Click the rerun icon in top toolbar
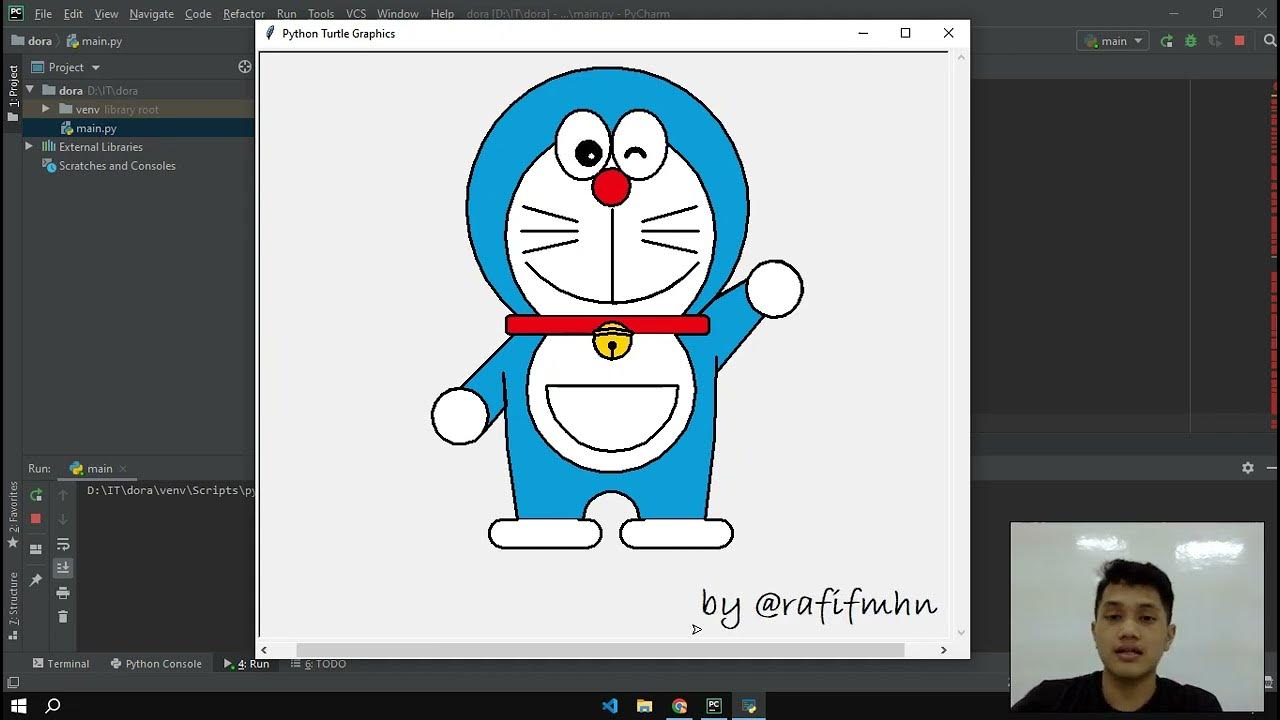The height and width of the screenshot is (720, 1280). [x=1167, y=41]
